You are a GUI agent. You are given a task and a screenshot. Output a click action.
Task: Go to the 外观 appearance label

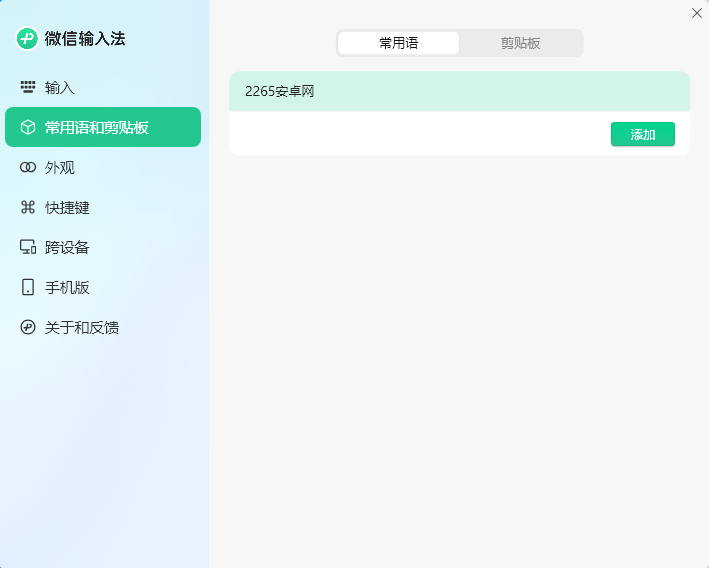[x=60, y=168]
